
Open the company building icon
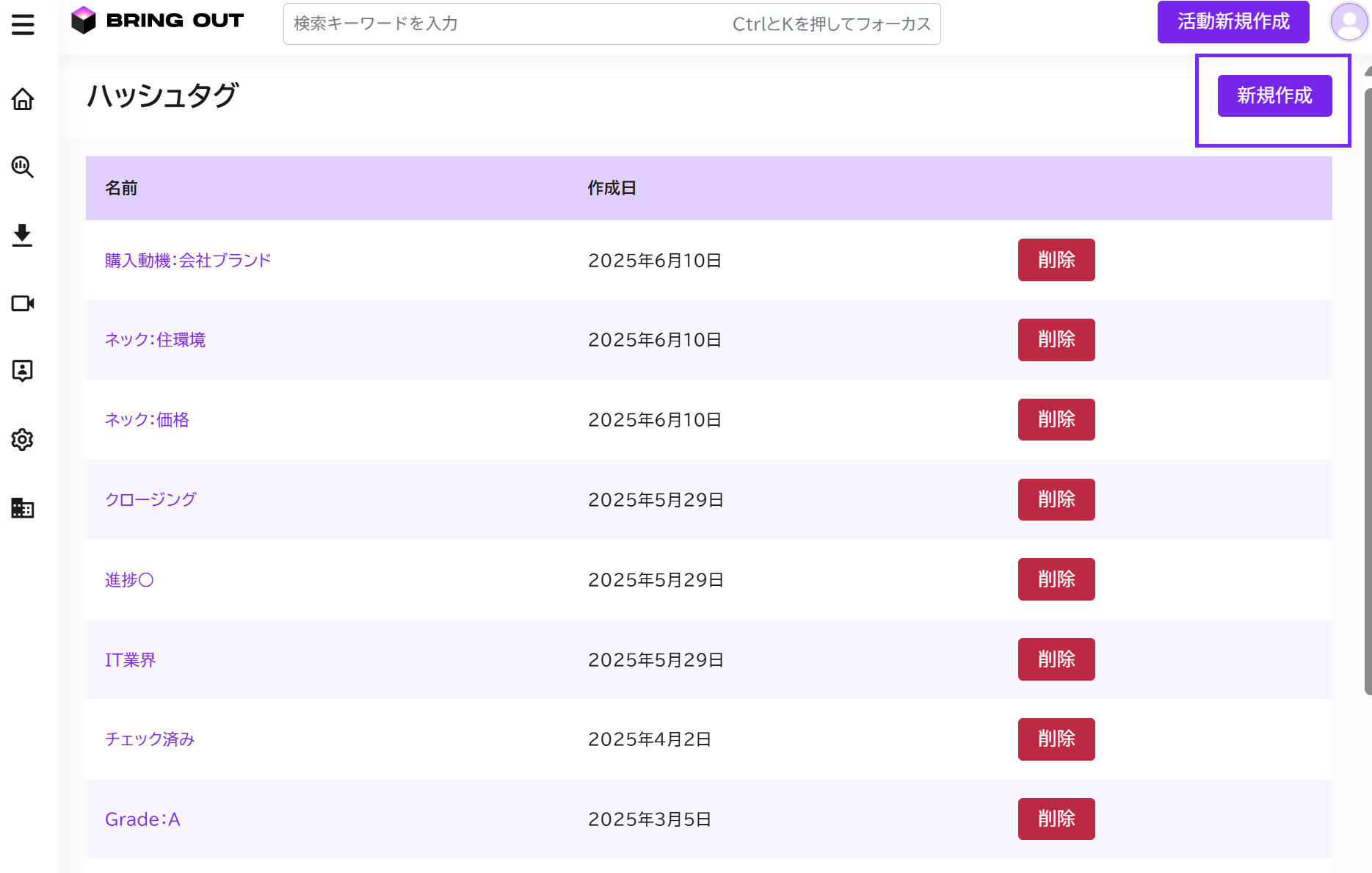pyautogui.click(x=23, y=507)
